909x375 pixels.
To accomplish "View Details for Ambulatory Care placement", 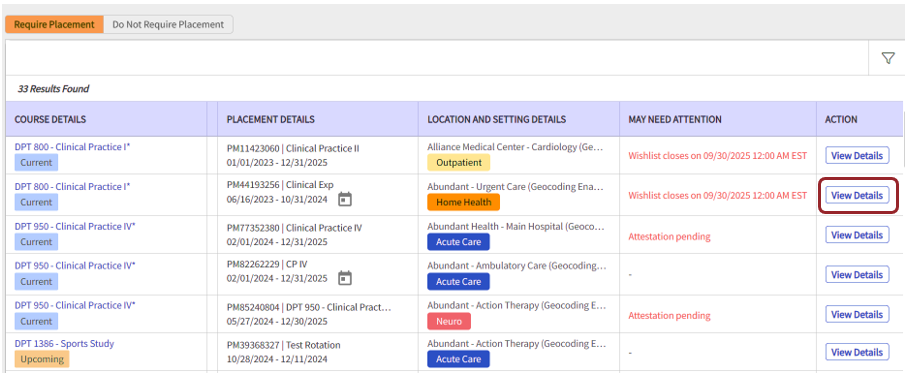I will tap(857, 275).
